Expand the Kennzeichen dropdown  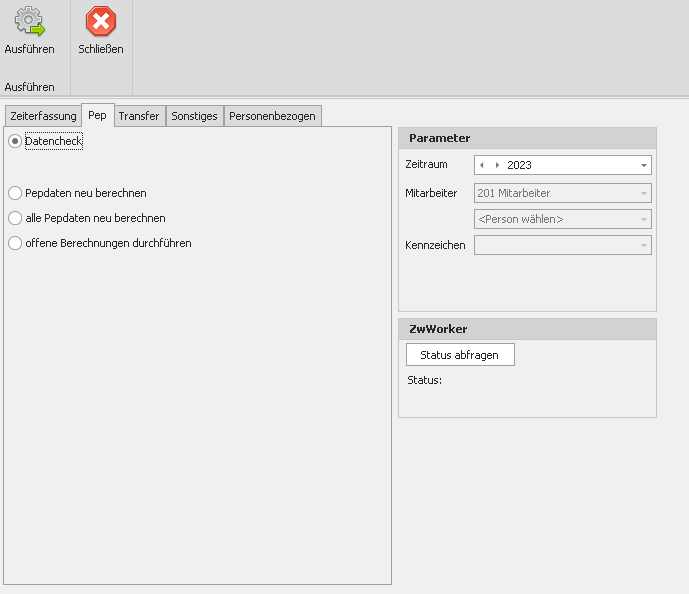(643, 245)
